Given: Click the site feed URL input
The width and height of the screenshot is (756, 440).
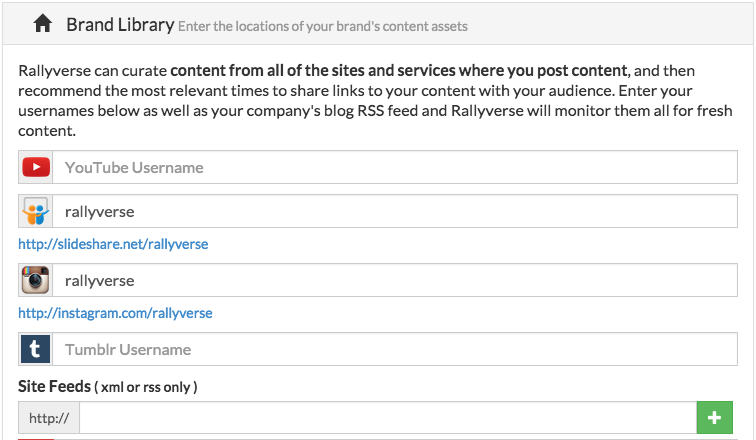Looking at the screenshot, I should (x=387, y=418).
